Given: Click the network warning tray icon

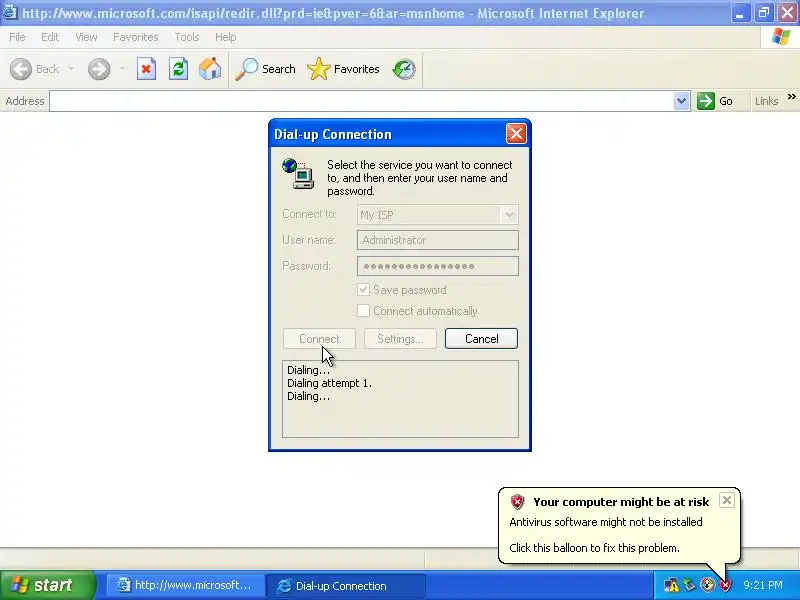Looking at the screenshot, I should pyautogui.click(x=671, y=585).
